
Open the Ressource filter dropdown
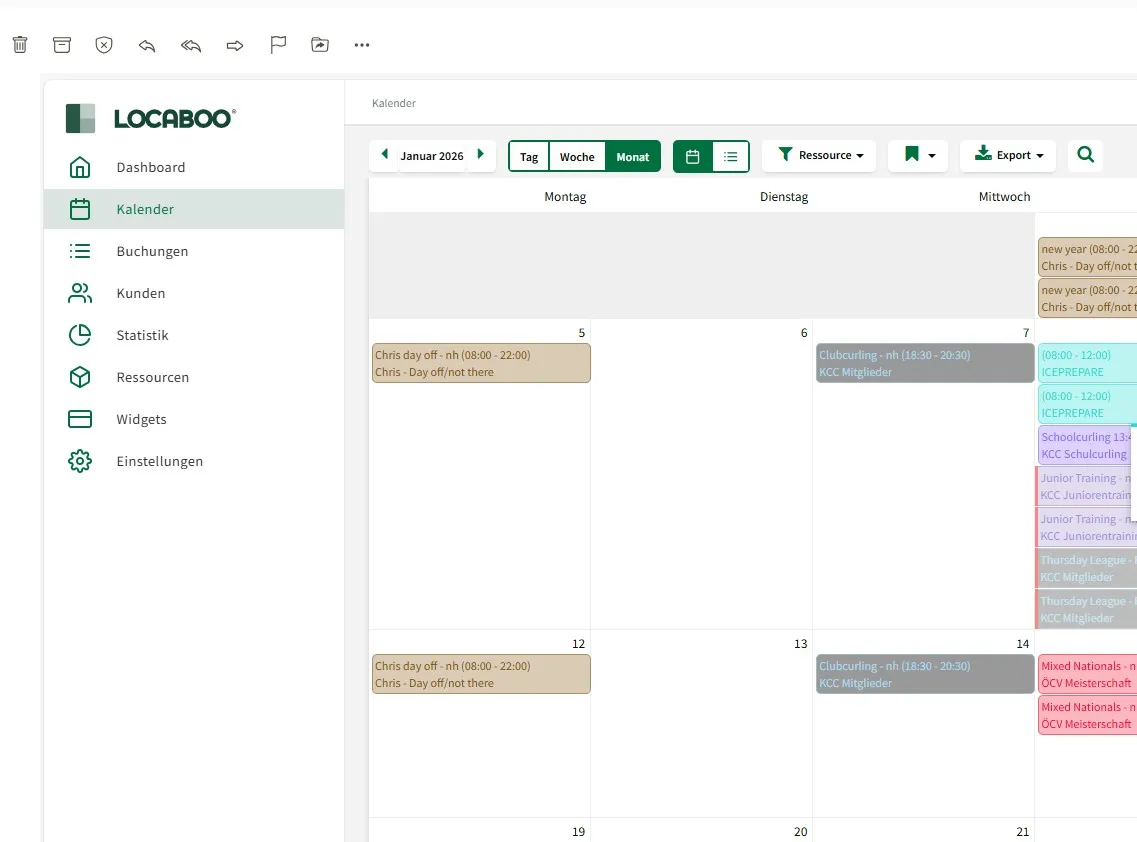pyautogui.click(x=819, y=155)
